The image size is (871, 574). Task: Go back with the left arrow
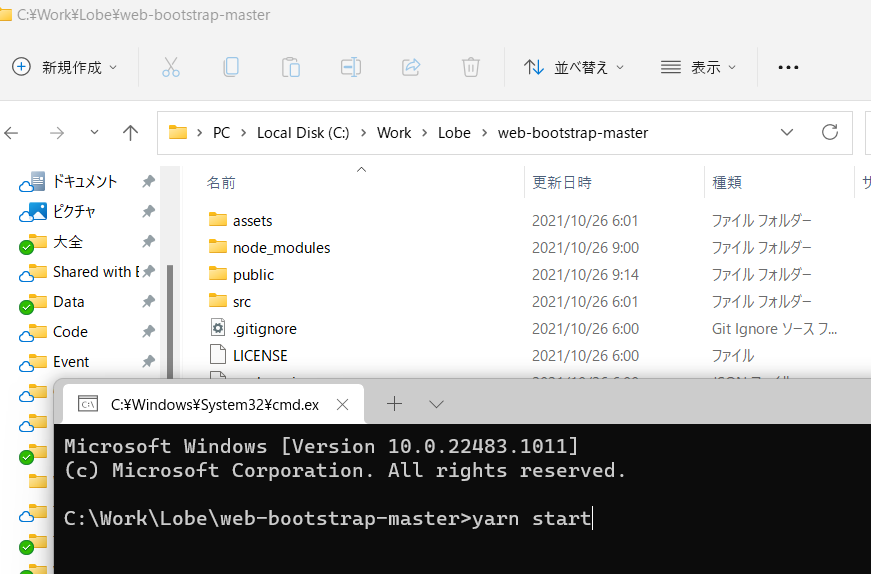11,133
